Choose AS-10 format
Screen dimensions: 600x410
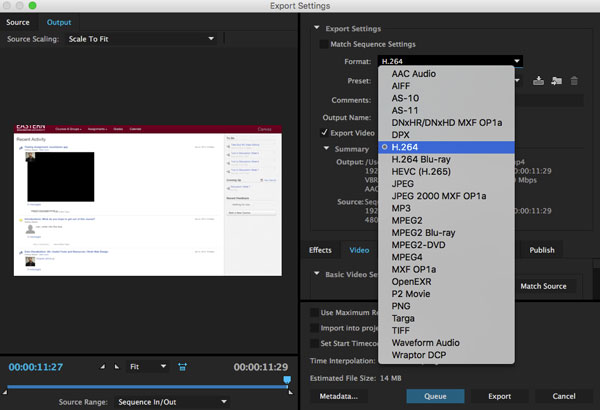[x=446, y=98]
